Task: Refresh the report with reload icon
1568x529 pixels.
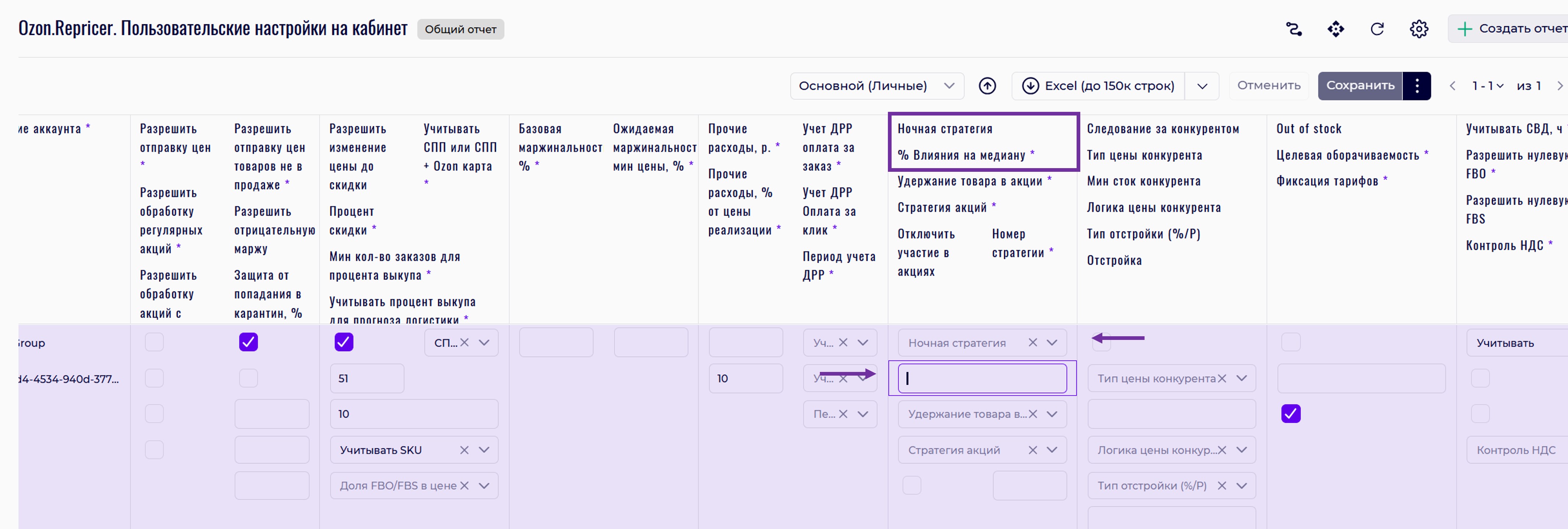Action: pos(1377,29)
